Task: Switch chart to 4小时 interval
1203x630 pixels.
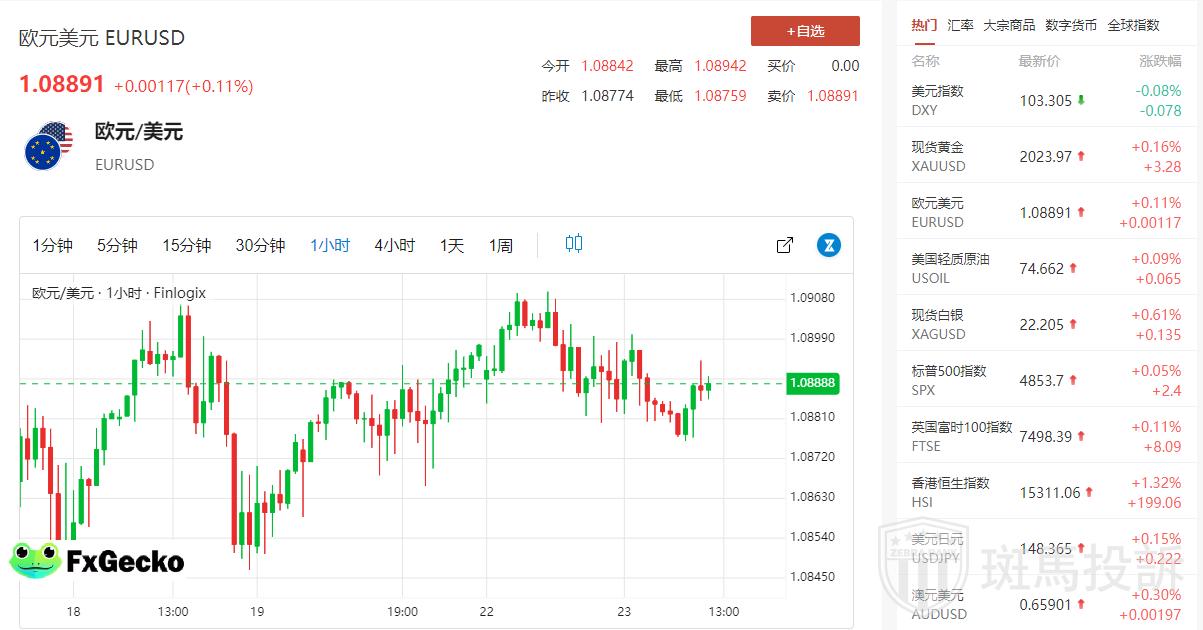Action: point(394,245)
